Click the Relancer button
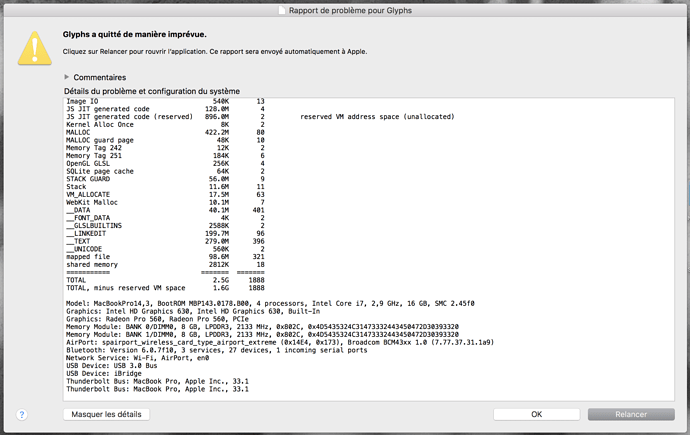690x435 pixels. pyautogui.click(x=631, y=414)
